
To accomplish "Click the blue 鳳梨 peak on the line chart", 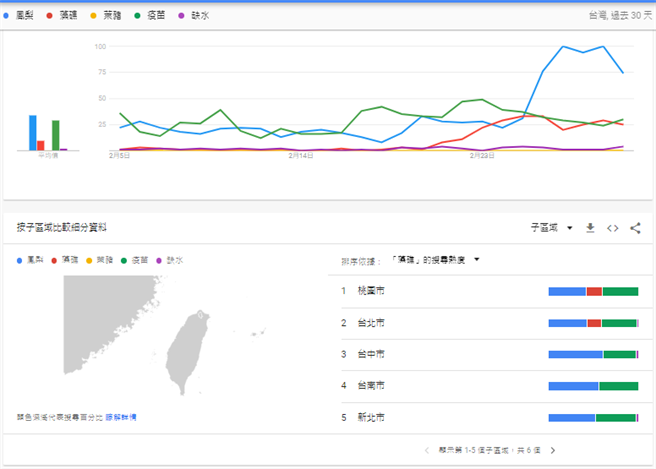I will (564, 47).
